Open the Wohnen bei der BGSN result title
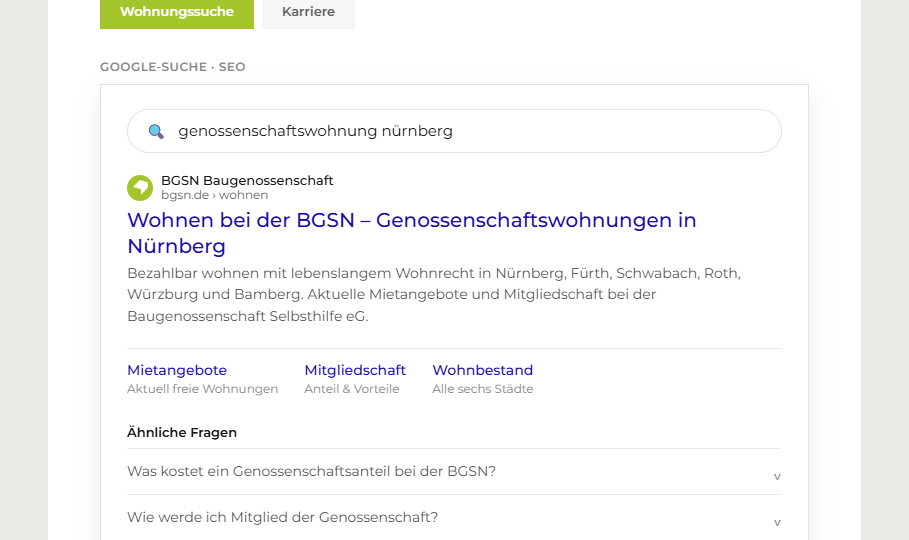The image size is (909, 540). (412, 233)
